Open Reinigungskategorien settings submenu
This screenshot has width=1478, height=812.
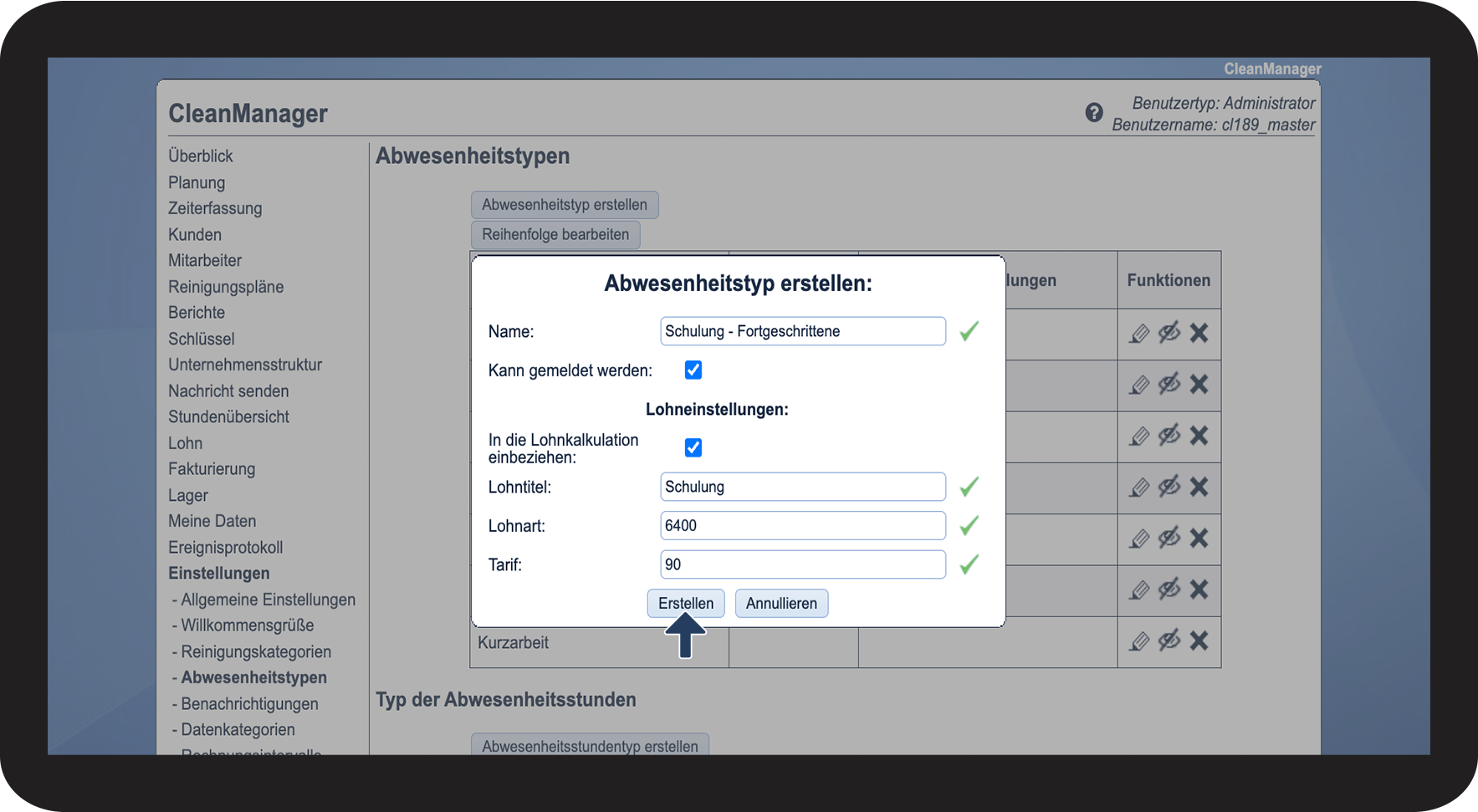[256, 651]
